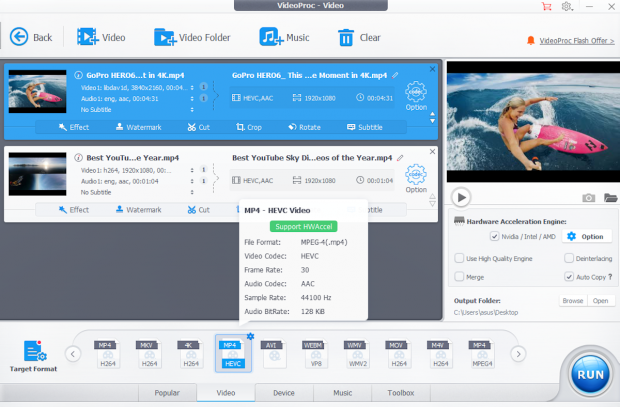This screenshot has width=620, height=407.
Task: Show info for Best YouTu...e Year.mp4
Action: coord(78,158)
